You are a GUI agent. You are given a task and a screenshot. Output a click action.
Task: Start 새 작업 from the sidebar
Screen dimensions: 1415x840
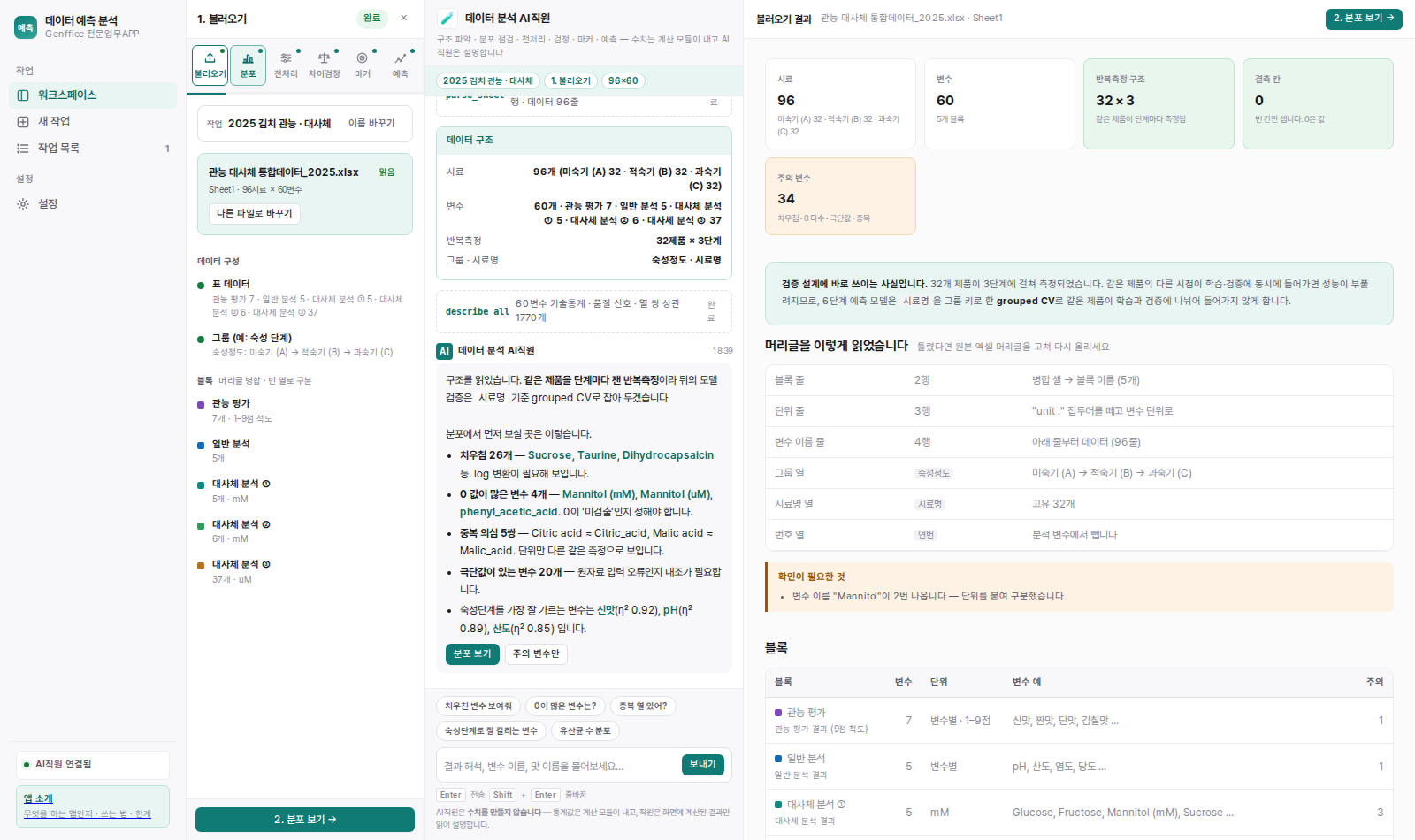click(x=93, y=121)
